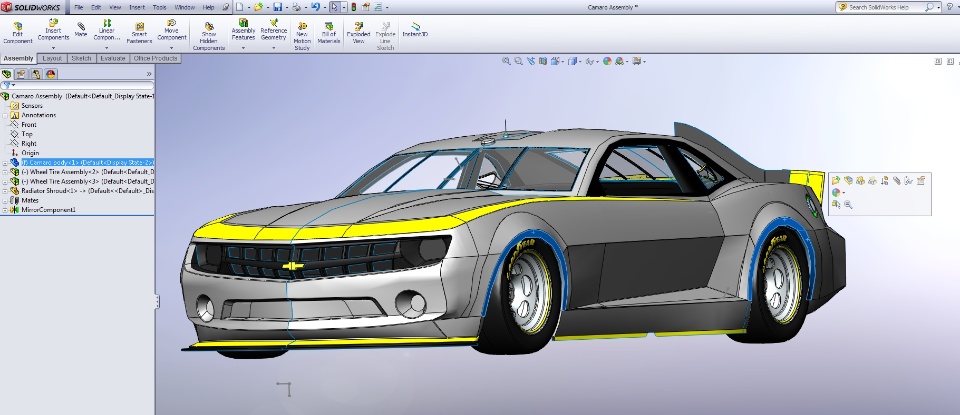Image resolution: width=960 pixels, height=415 pixels.
Task: Open the Help menu
Action: (208, 7)
